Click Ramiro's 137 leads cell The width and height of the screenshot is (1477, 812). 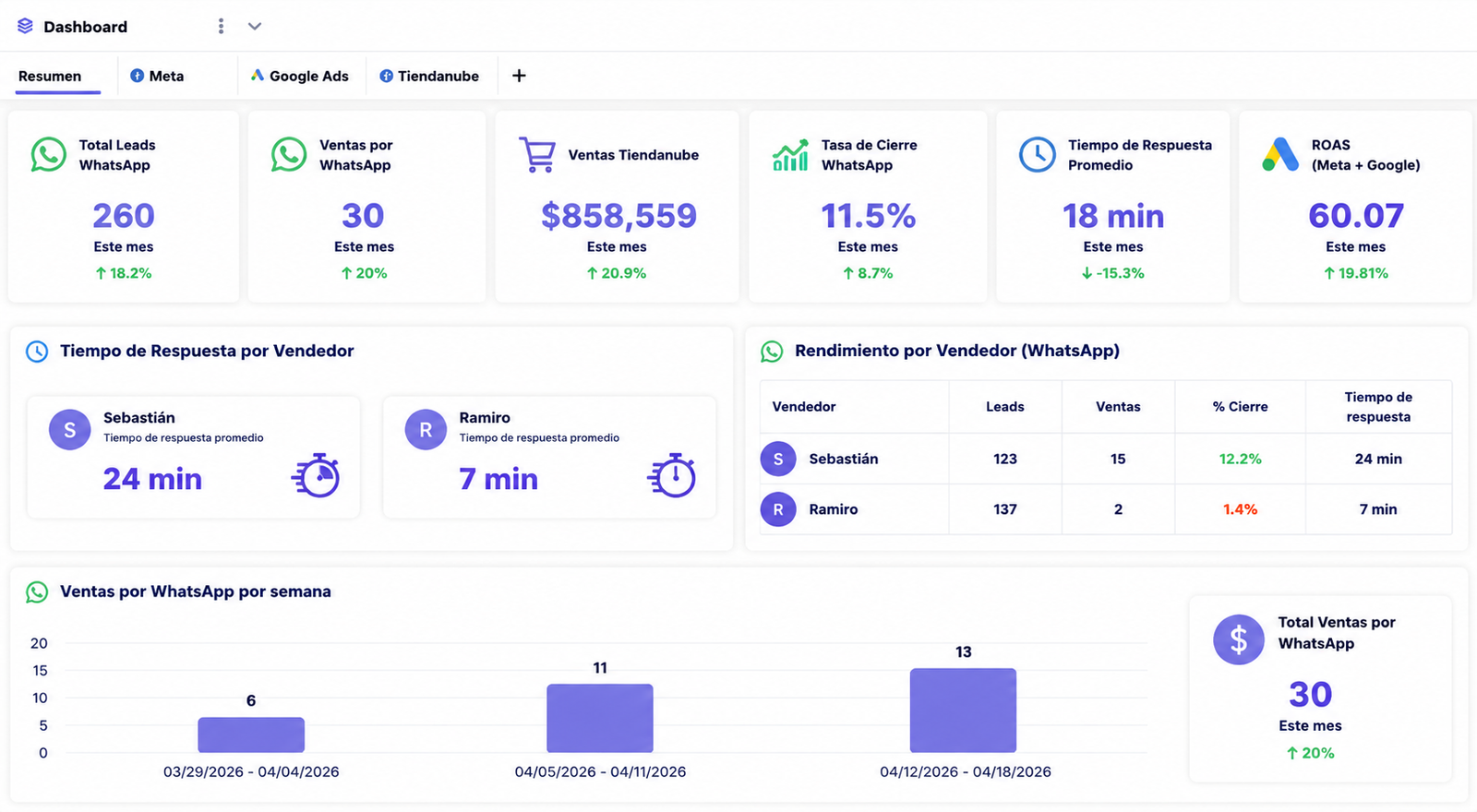(x=1005, y=509)
